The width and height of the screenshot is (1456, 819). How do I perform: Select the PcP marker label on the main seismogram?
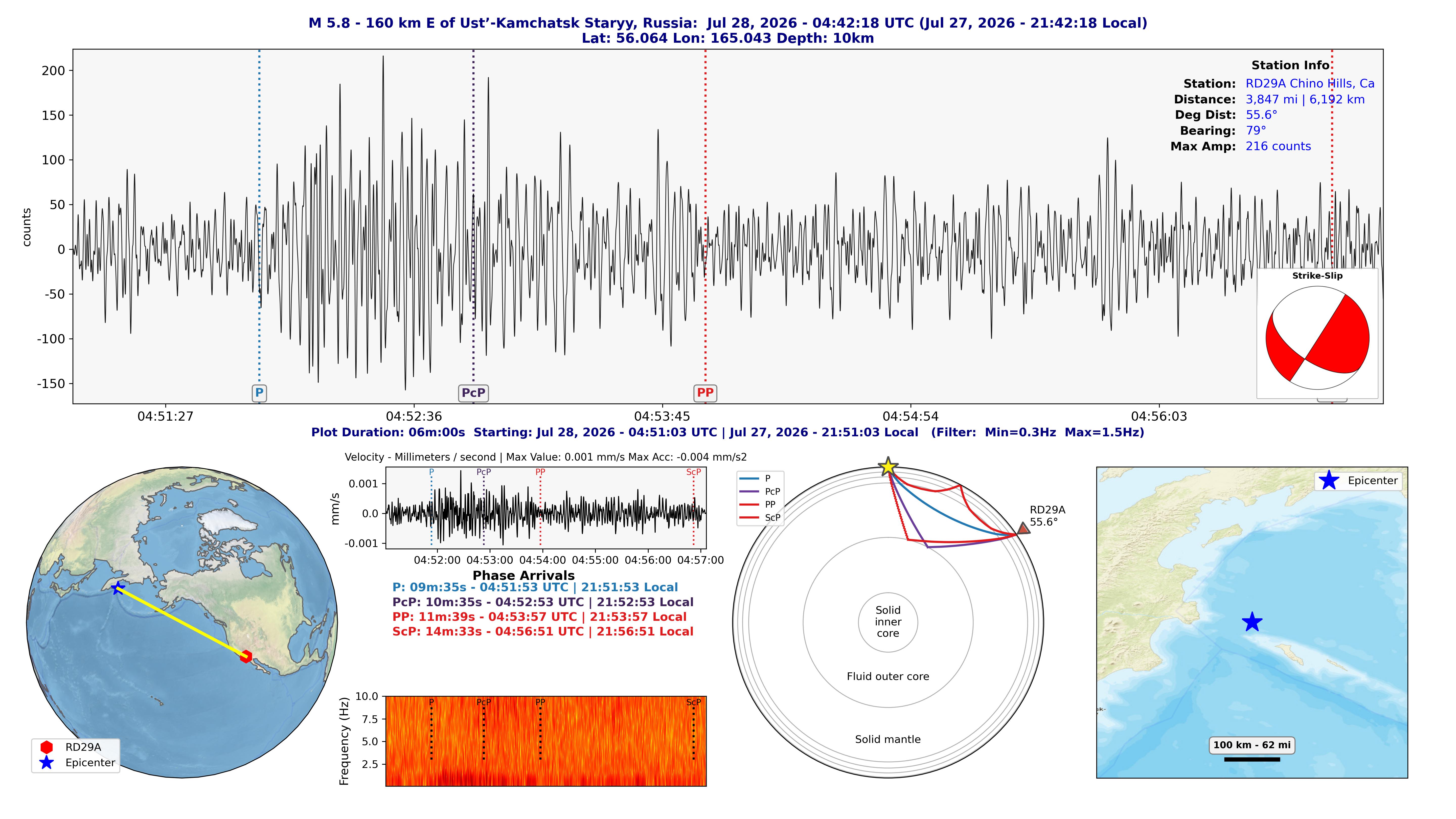point(473,393)
